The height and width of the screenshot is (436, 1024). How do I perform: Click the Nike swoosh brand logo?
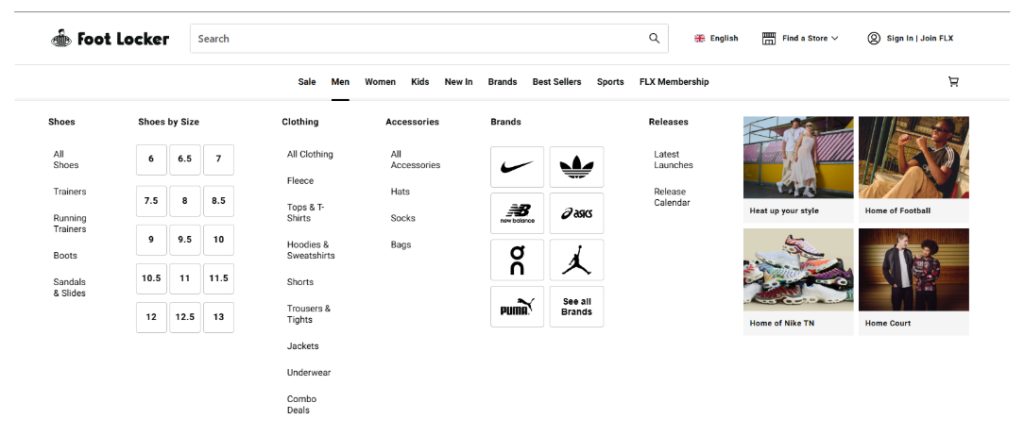(517, 167)
